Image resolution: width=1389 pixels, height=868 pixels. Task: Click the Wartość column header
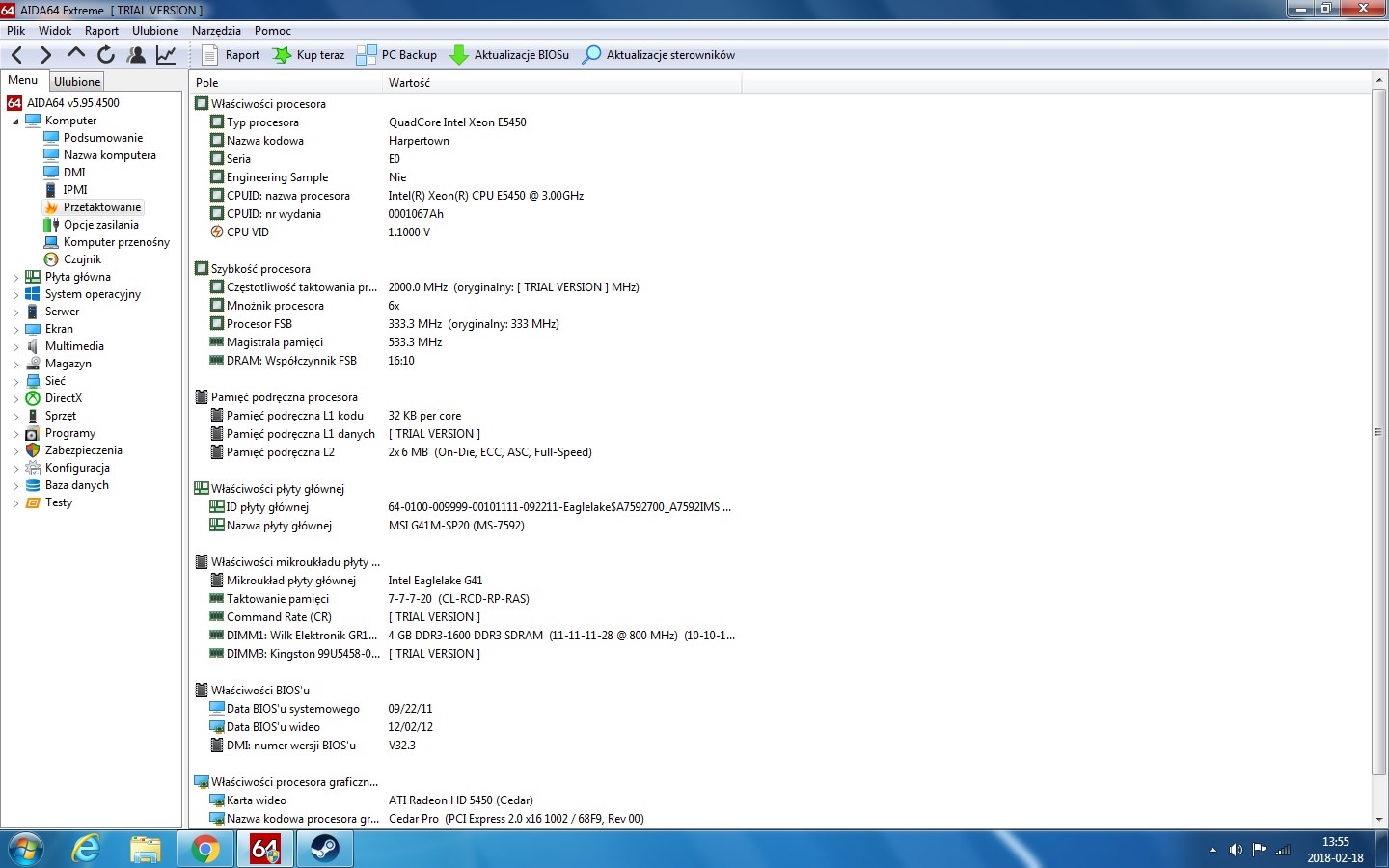tap(561, 83)
